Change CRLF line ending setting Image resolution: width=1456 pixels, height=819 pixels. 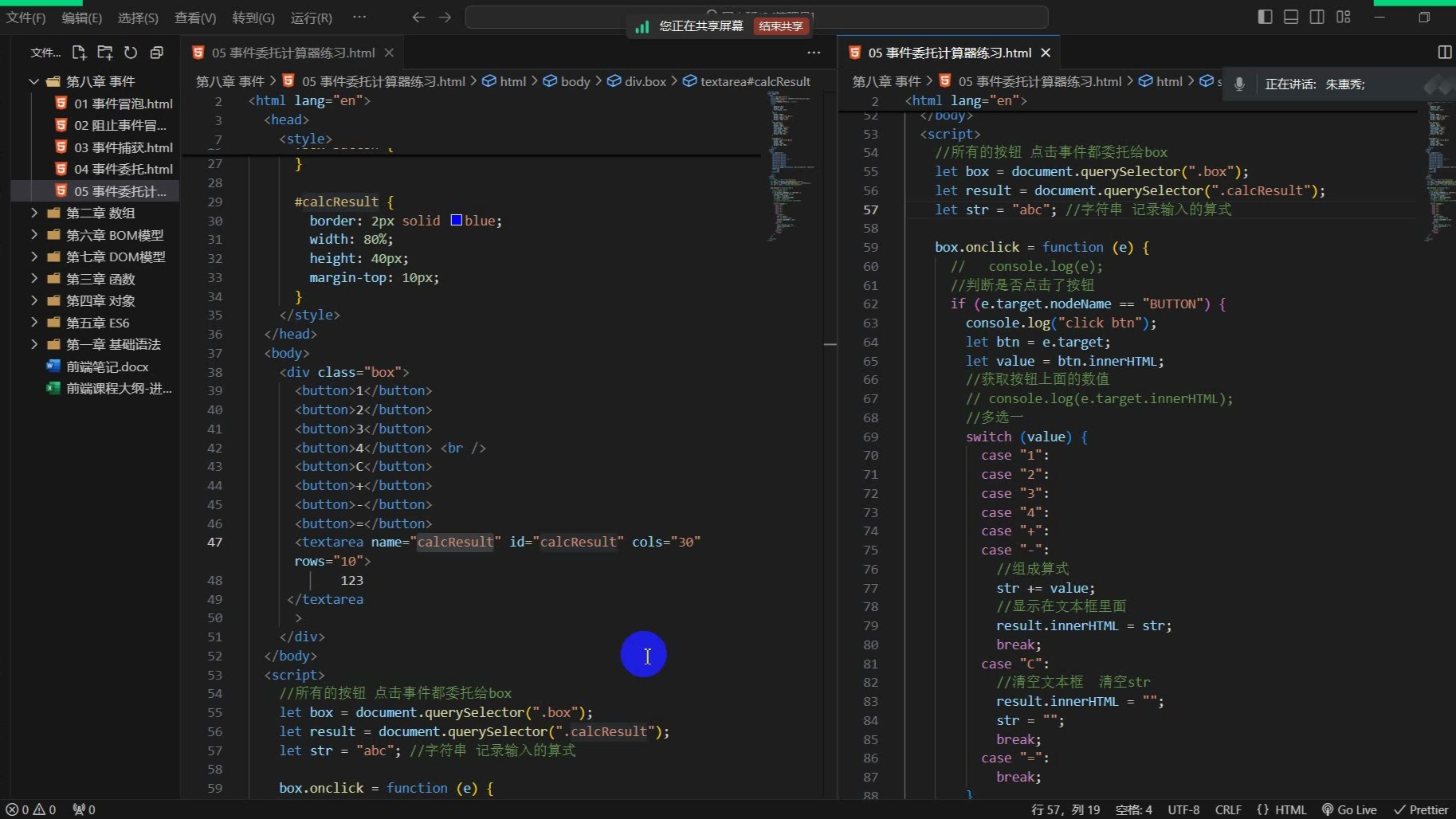point(1228,809)
